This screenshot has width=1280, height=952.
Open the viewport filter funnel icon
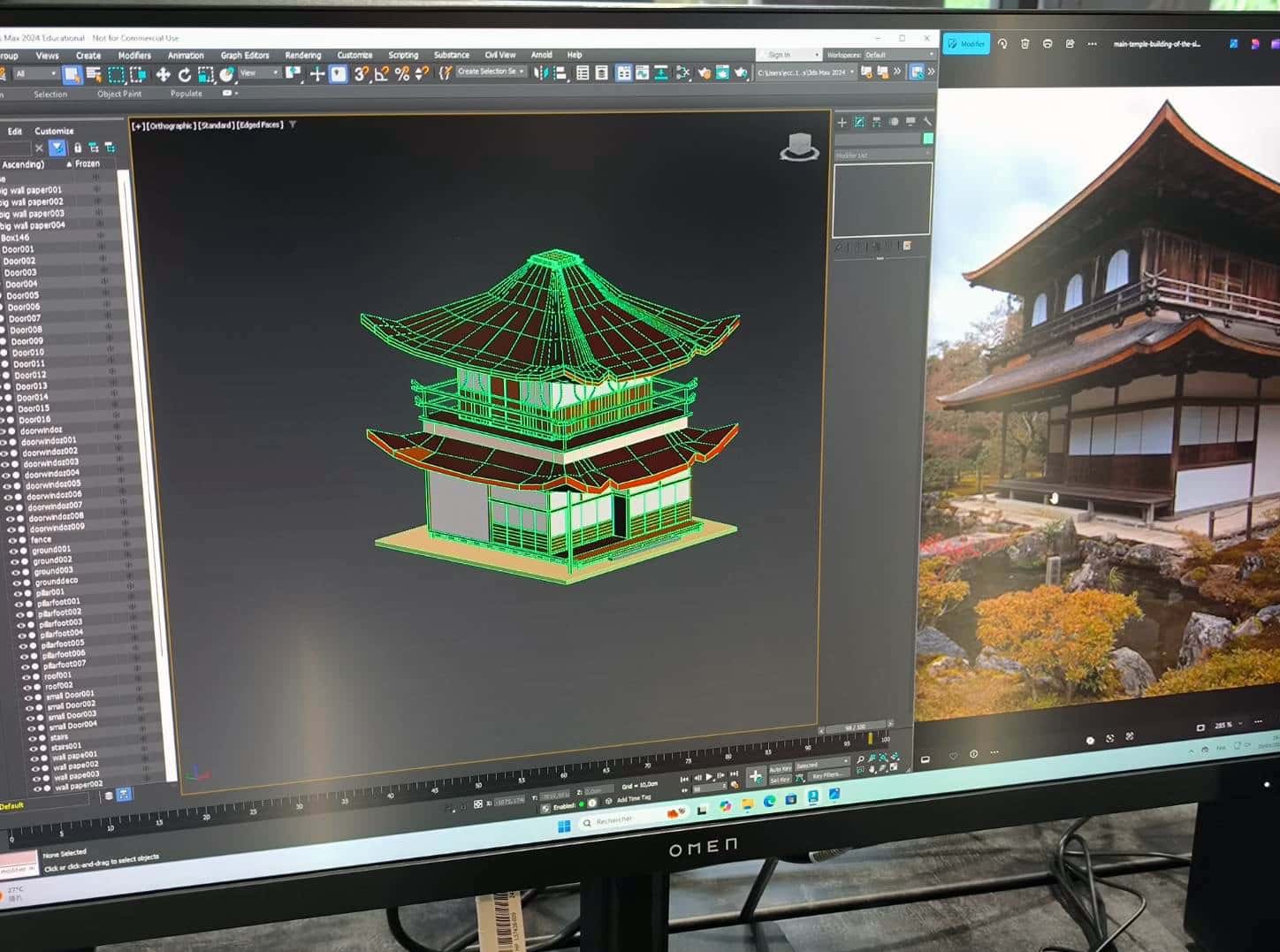pos(293,125)
